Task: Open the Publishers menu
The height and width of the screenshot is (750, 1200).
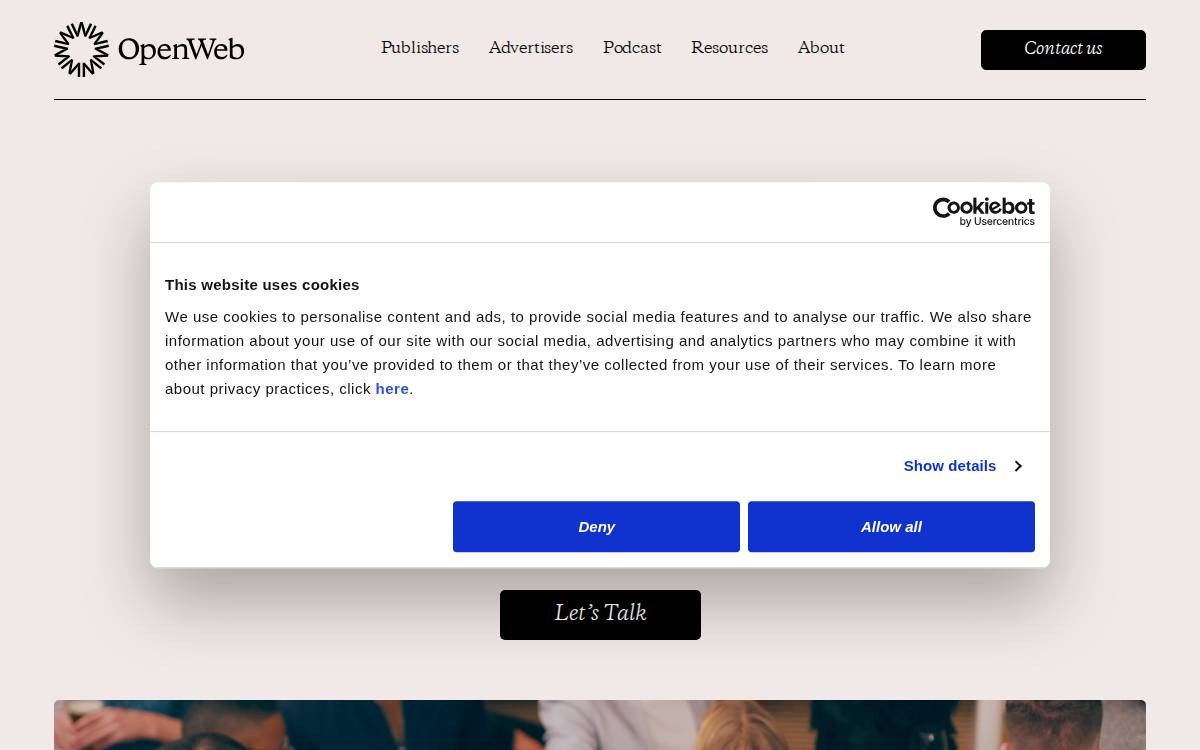Action: pyautogui.click(x=420, y=48)
